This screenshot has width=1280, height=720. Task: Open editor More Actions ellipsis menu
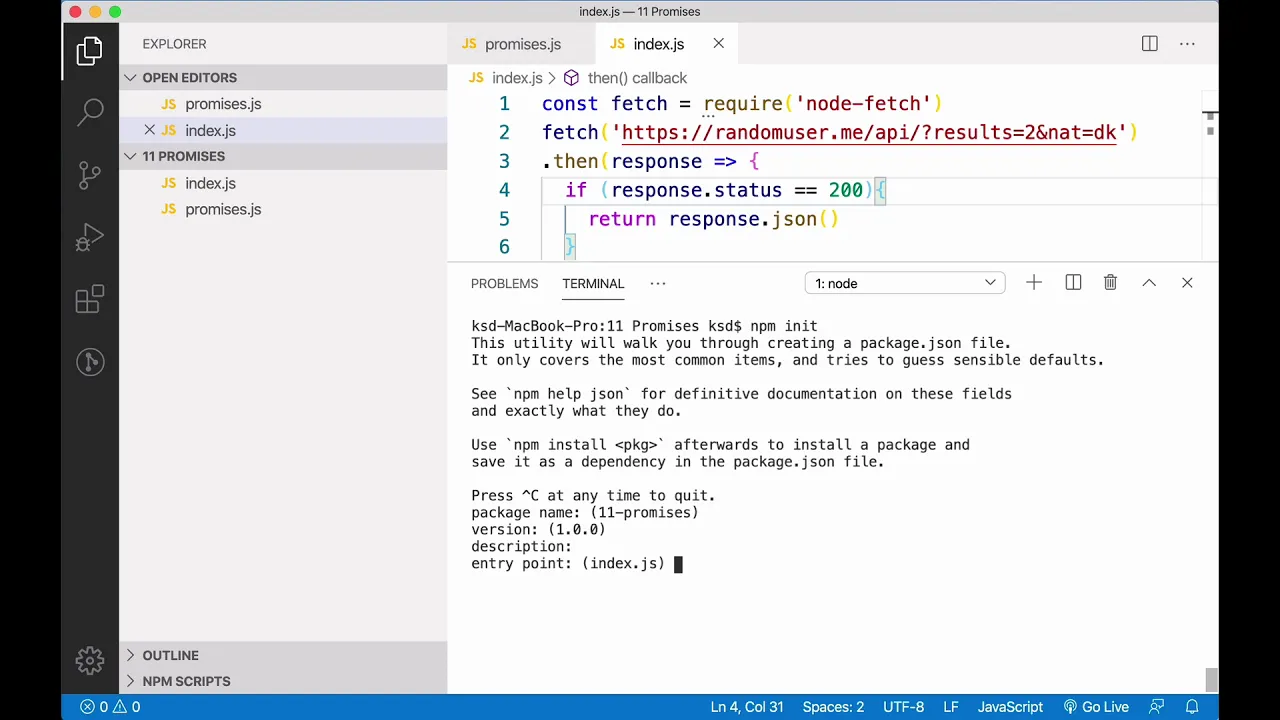(1187, 44)
